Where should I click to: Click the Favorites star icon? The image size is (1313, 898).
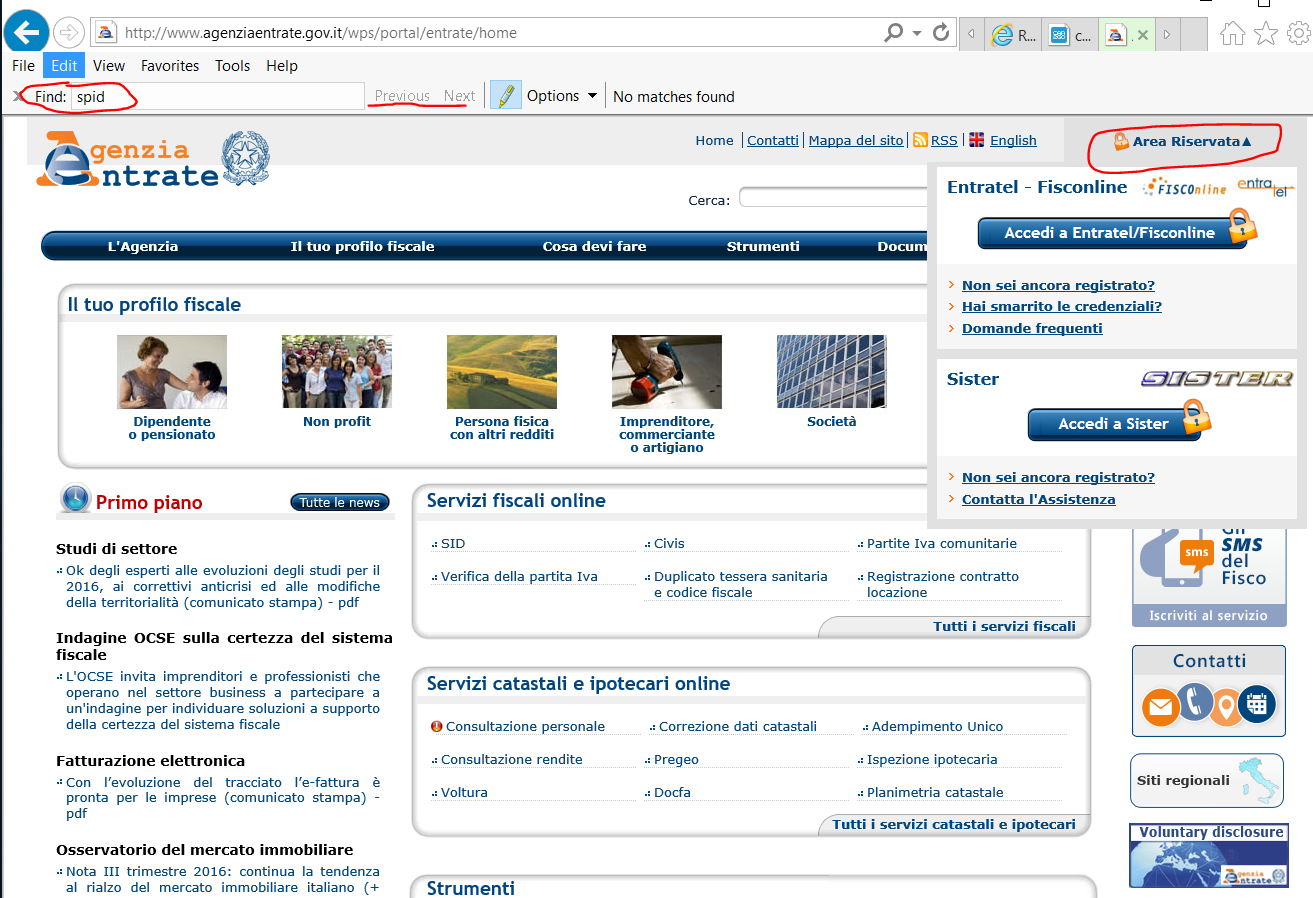[x=1266, y=34]
